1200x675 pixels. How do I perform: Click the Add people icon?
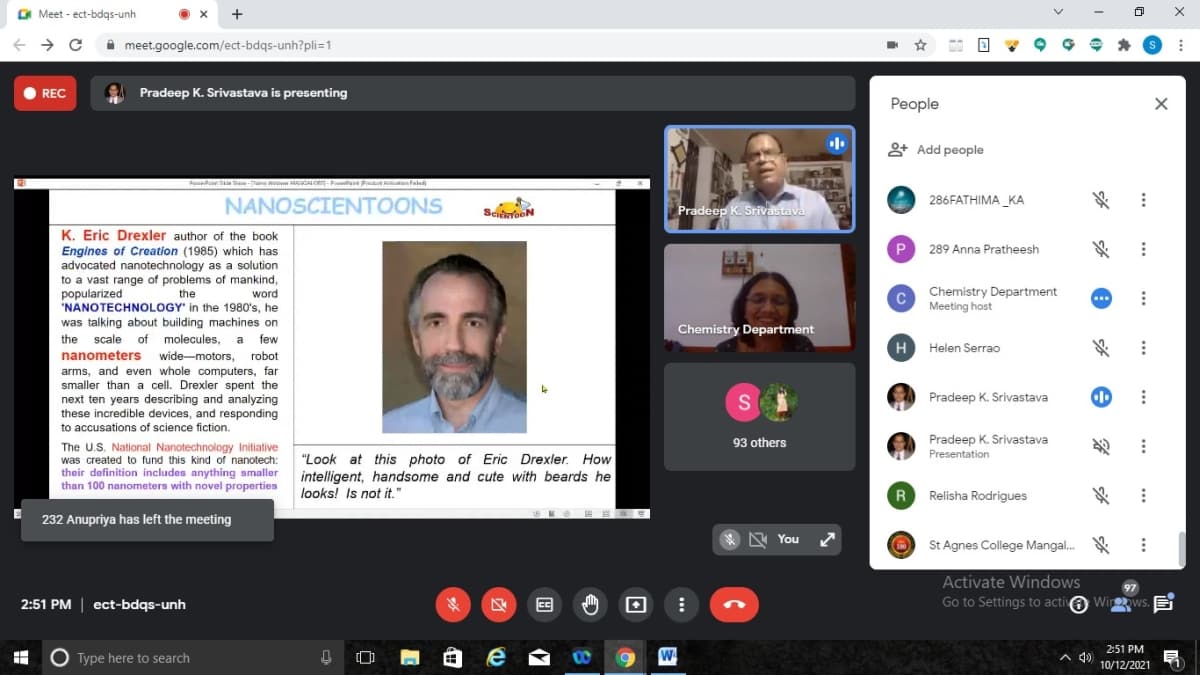point(897,149)
